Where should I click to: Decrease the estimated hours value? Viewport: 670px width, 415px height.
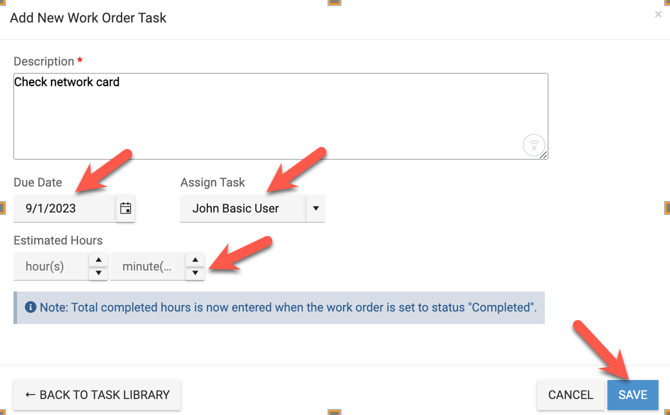coord(98,273)
